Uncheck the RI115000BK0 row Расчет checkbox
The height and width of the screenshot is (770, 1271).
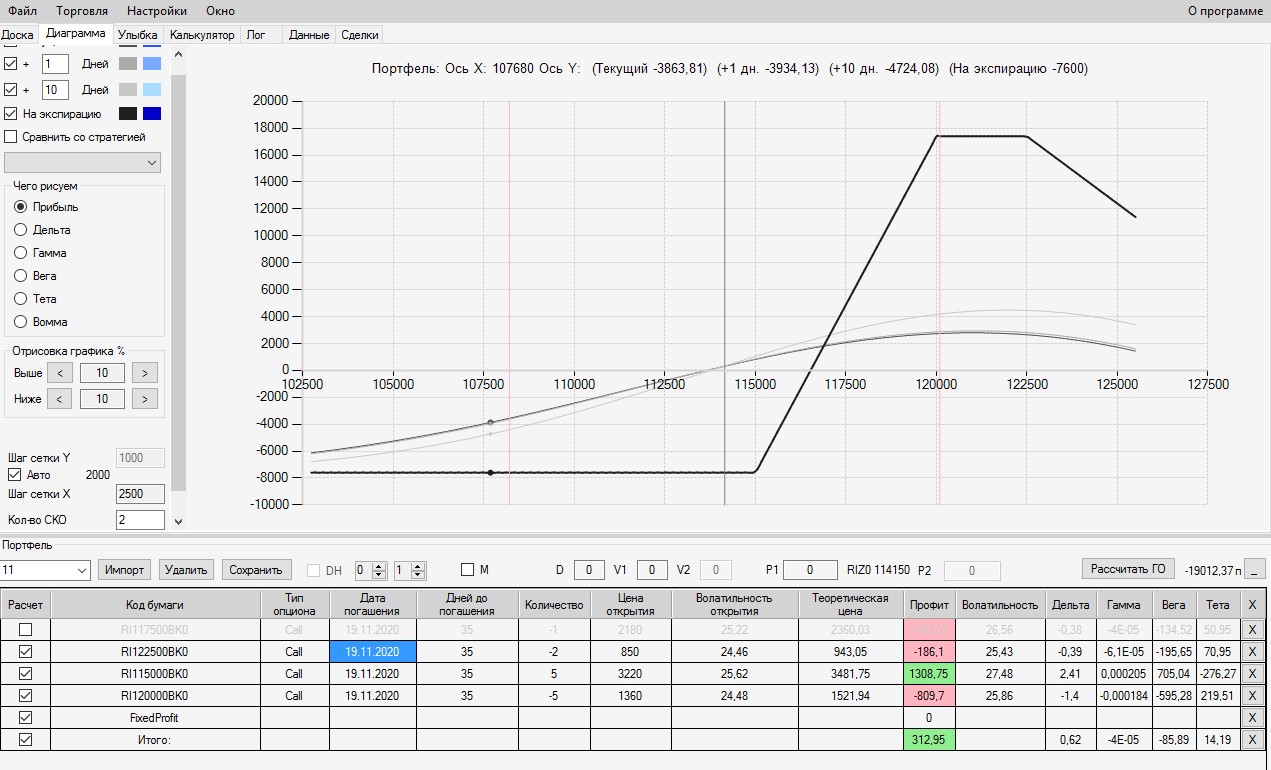pyautogui.click(x=25, y=674)
